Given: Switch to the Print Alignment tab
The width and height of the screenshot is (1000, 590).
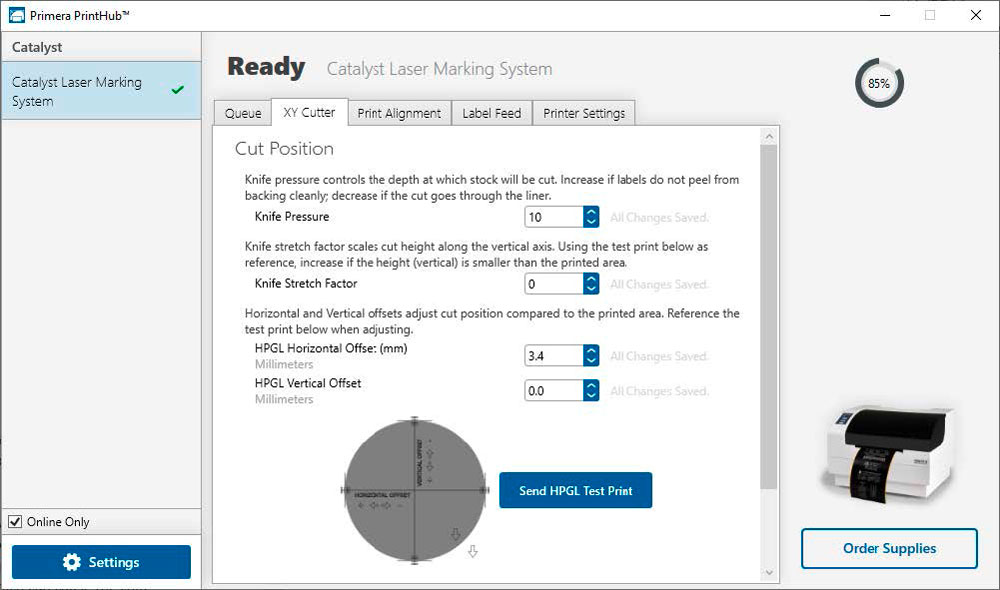Looking at the screenshot, I should (399, 114).
